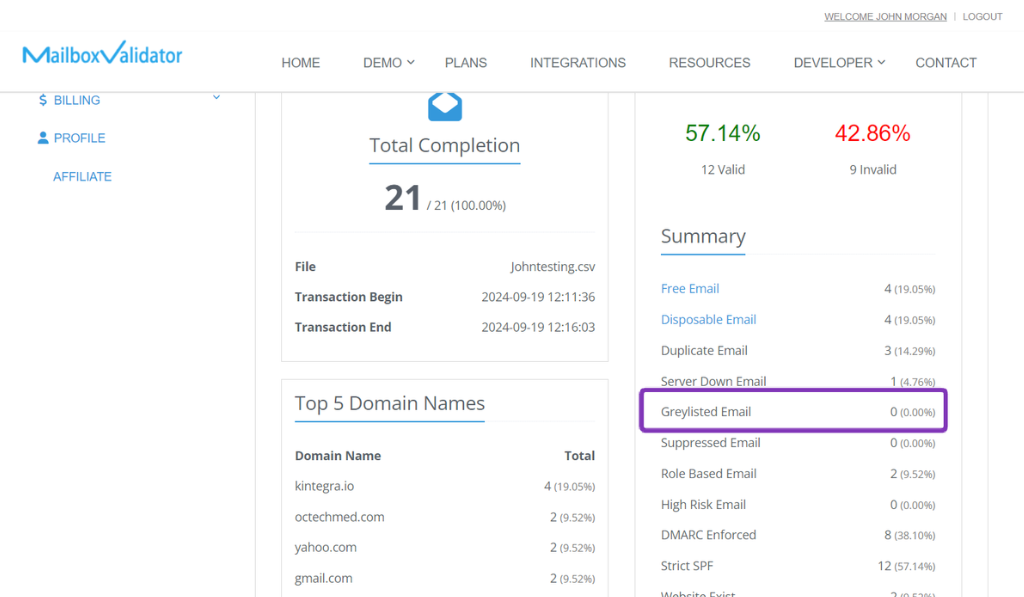Viewport: 1024px width, 597px height.
Task: Click the file name Johntesting.csv
Action: tap(552, 266)
